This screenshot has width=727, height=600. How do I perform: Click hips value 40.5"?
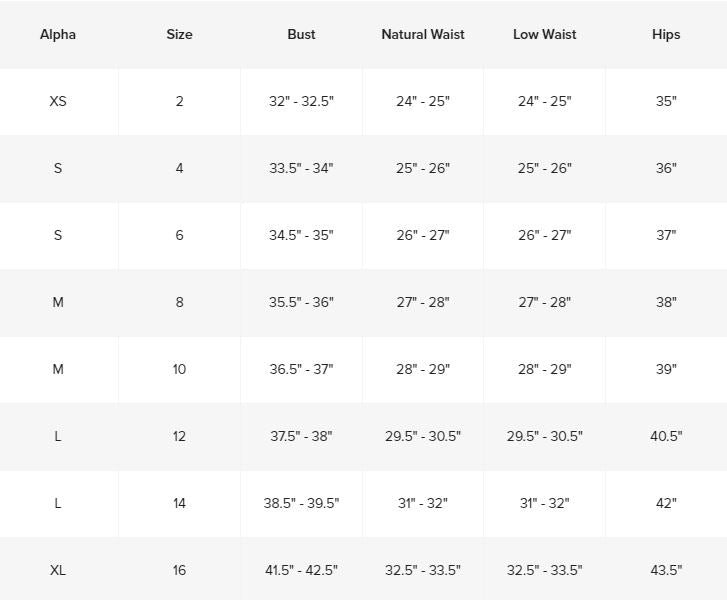tap(666, 436)
